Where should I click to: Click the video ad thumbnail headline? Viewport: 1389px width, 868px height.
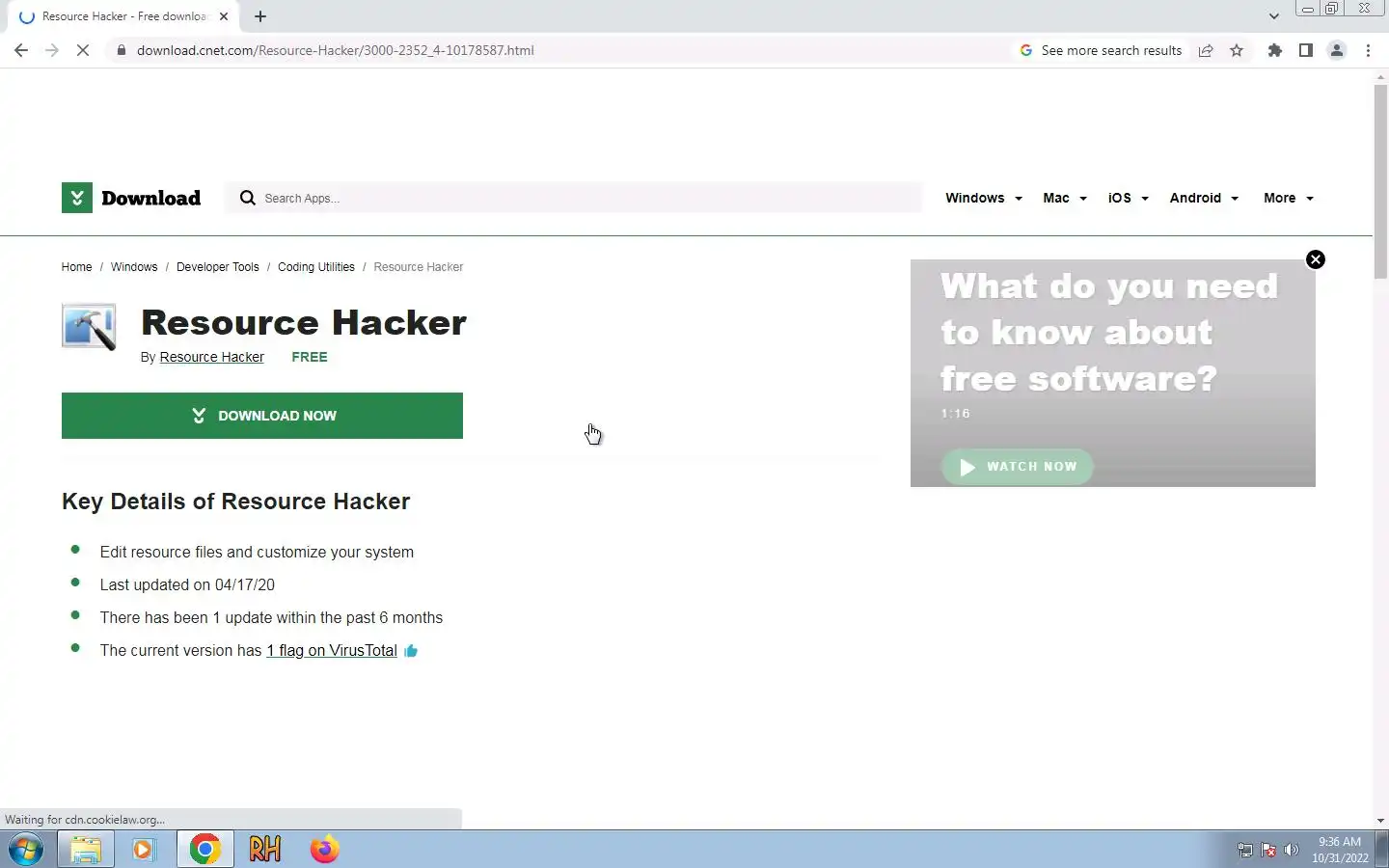(1109, 333)
